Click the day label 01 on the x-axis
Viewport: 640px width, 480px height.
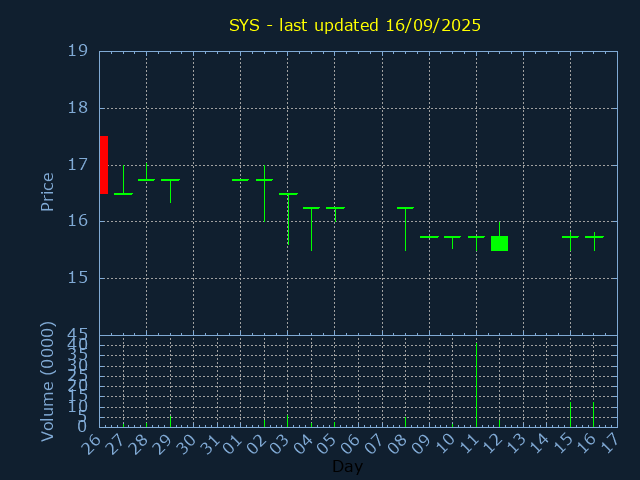[x=232, y=444]
